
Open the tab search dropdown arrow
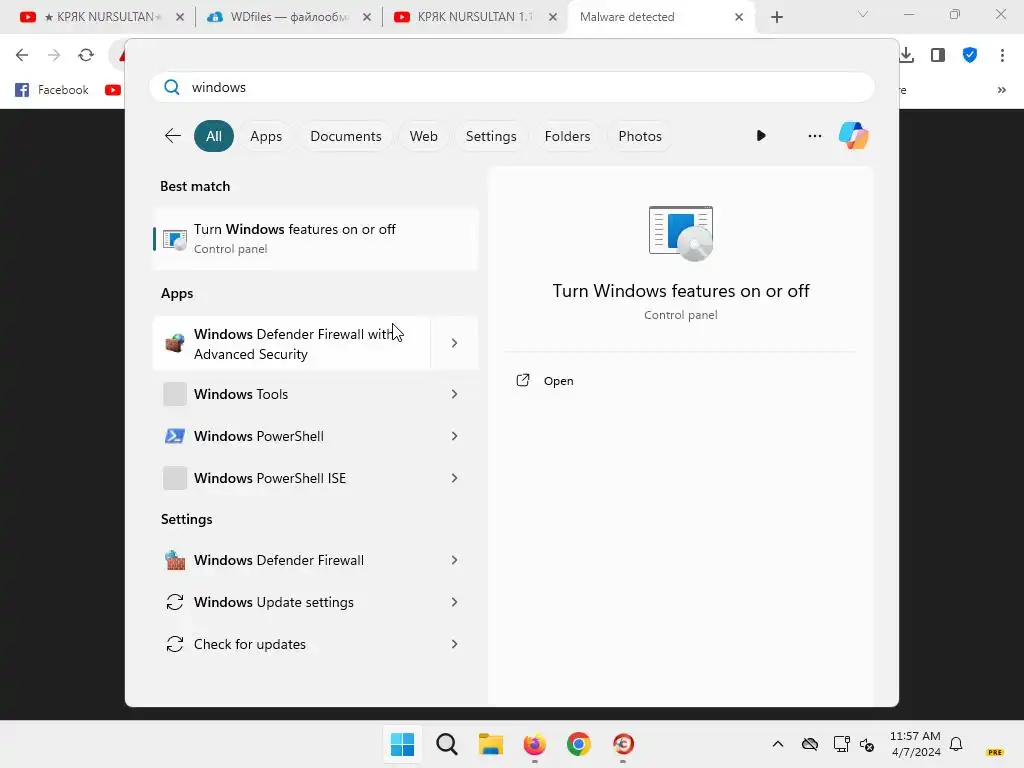863,14
